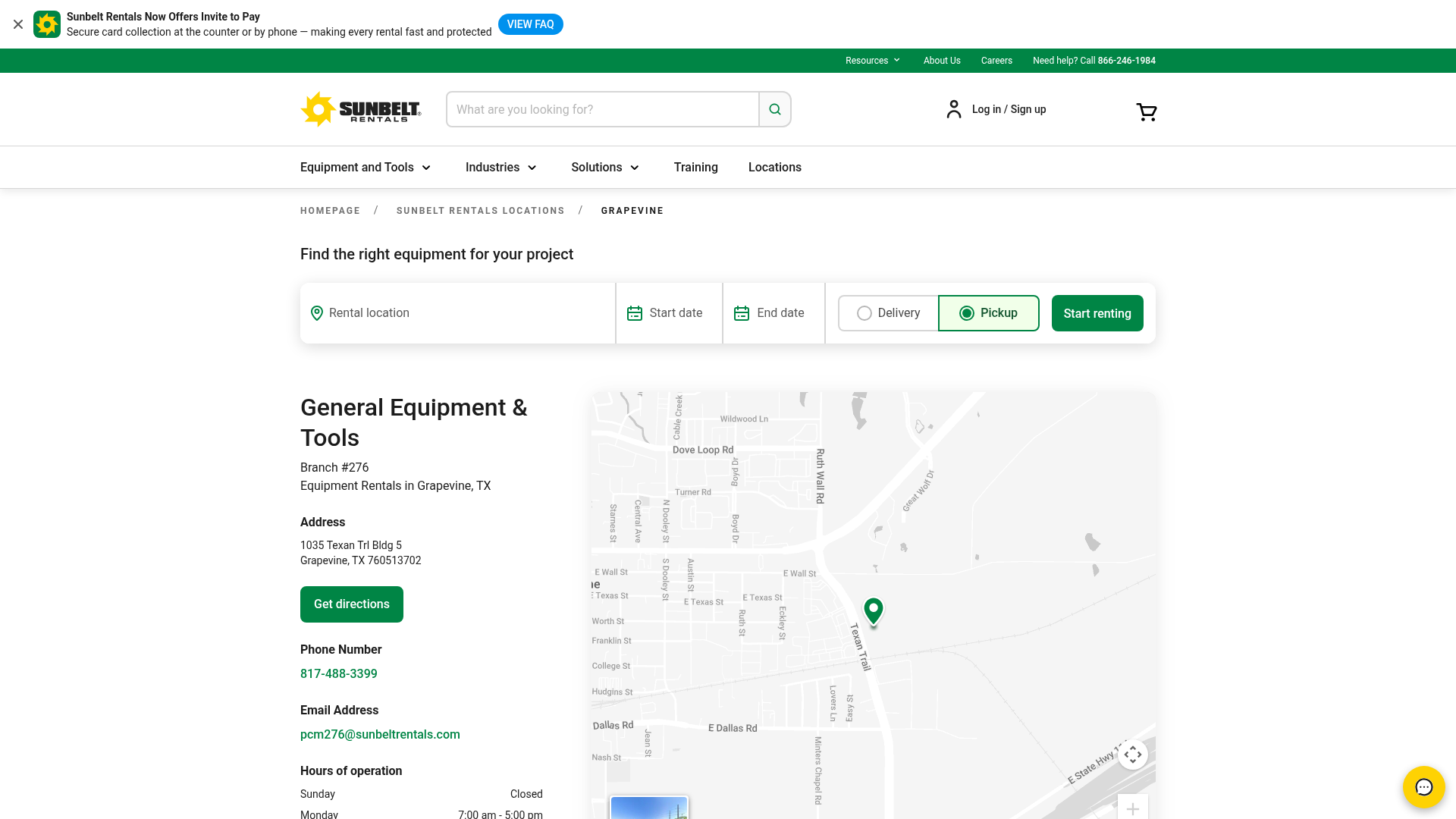Click the user account icon
The height and width of the screenshot is (819, 1456).
pyautogui.click(x=953, y=109)
